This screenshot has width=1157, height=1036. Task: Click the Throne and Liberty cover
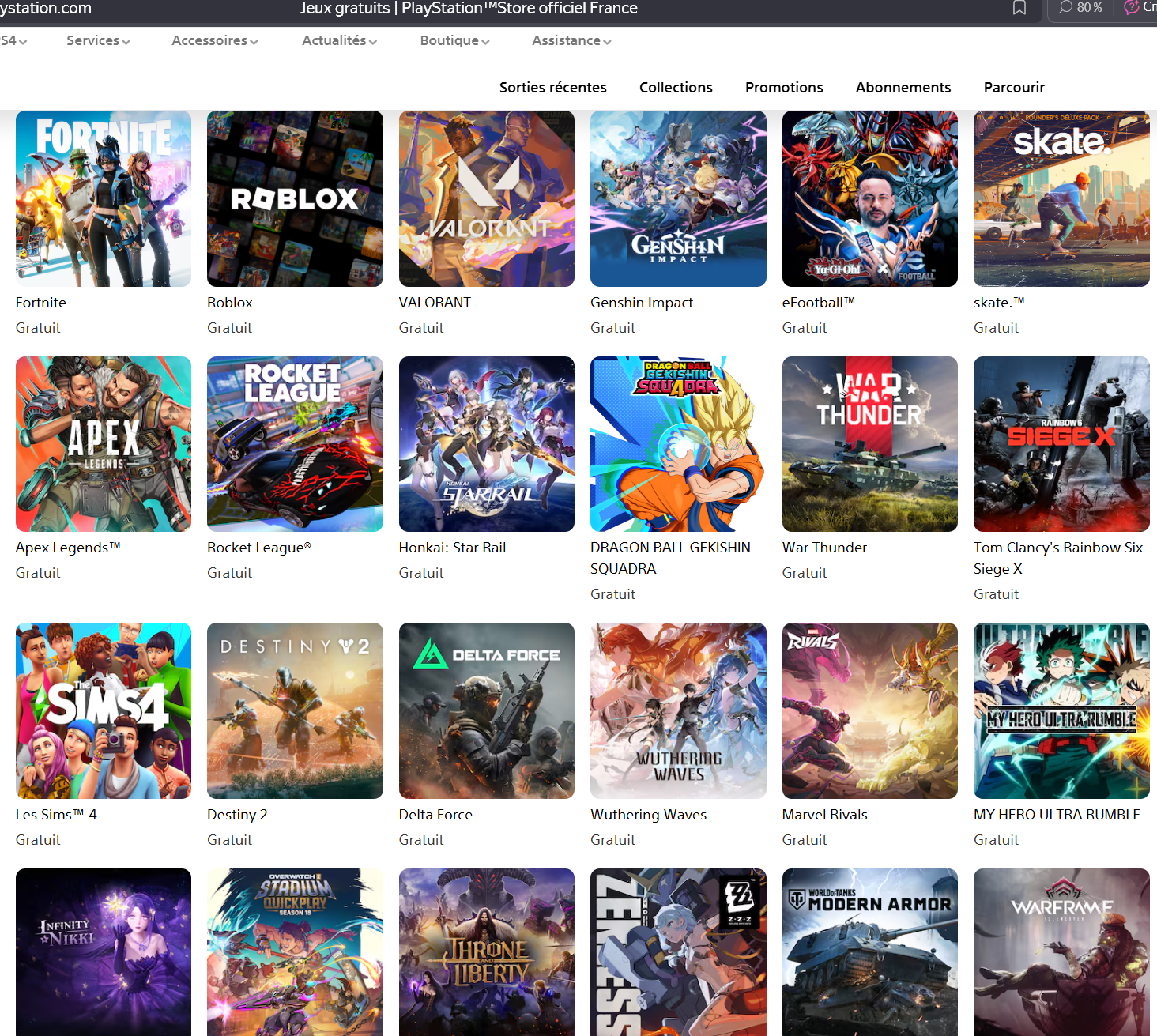(x=487, y=952)
